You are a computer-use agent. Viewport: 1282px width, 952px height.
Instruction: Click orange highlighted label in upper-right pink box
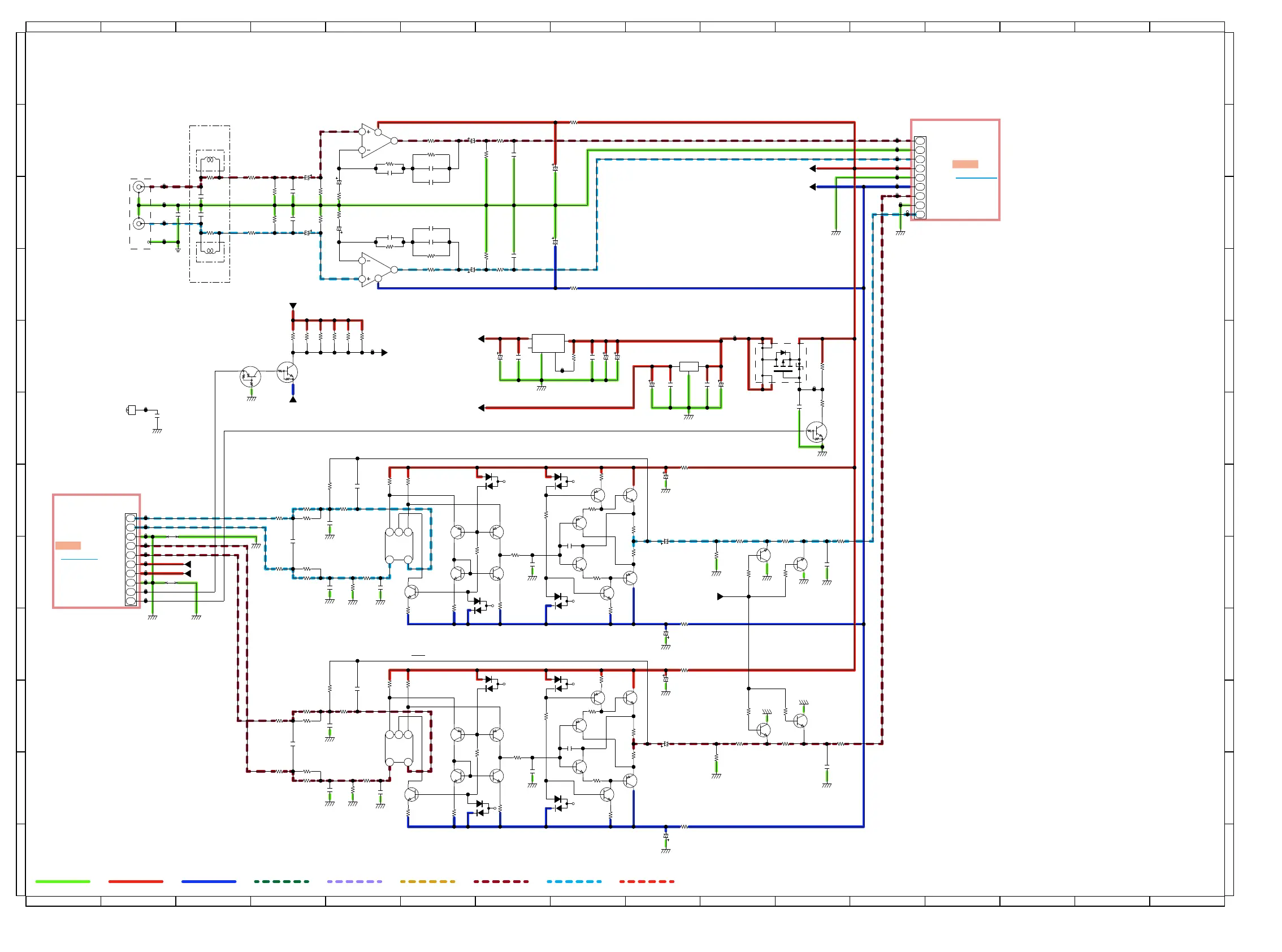coord(965,165)
